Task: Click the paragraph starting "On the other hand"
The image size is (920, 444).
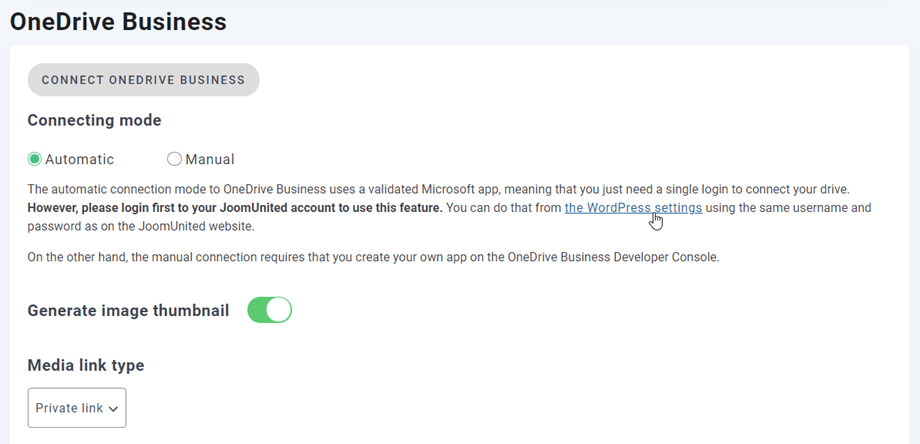Action: tap(373, 257)
